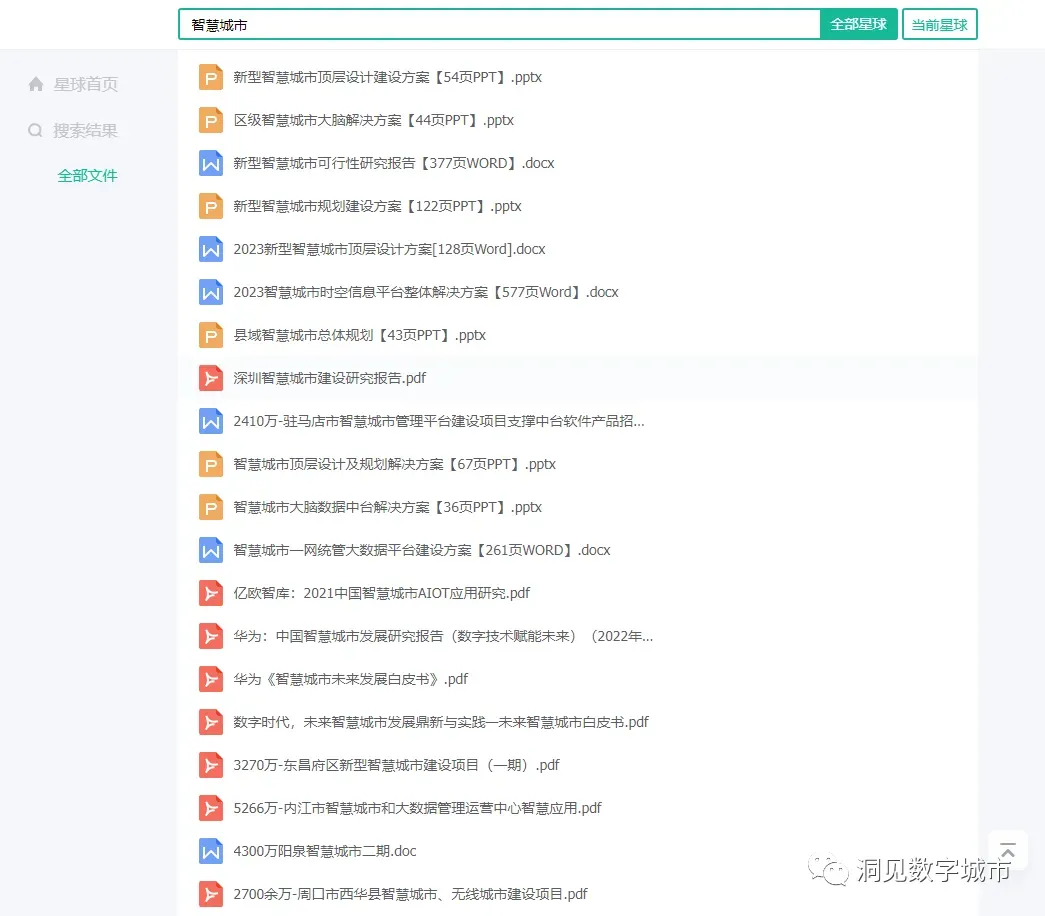Open 2410万-驻马店市智慧城市管理平台 file name
The height and width of the screenshot is (916, 1045).
[439, 421]
